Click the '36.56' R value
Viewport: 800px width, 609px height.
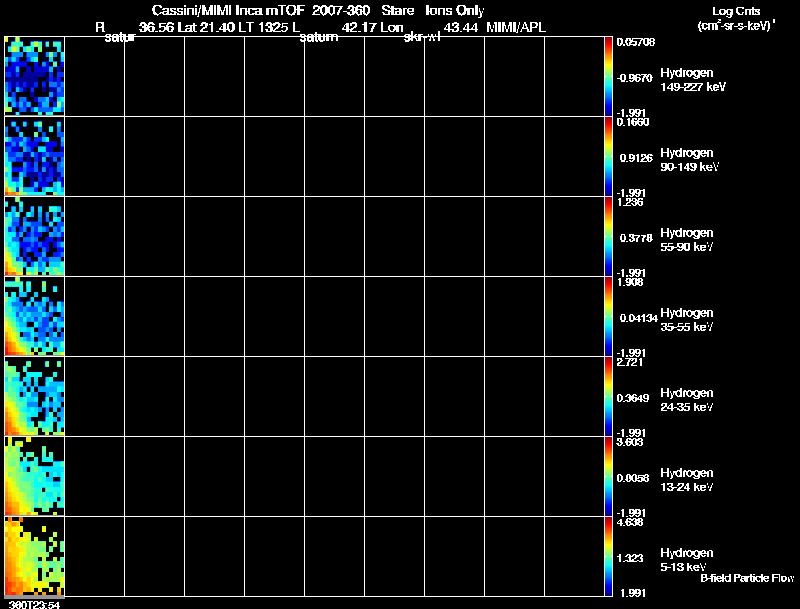tap(156, 28)
